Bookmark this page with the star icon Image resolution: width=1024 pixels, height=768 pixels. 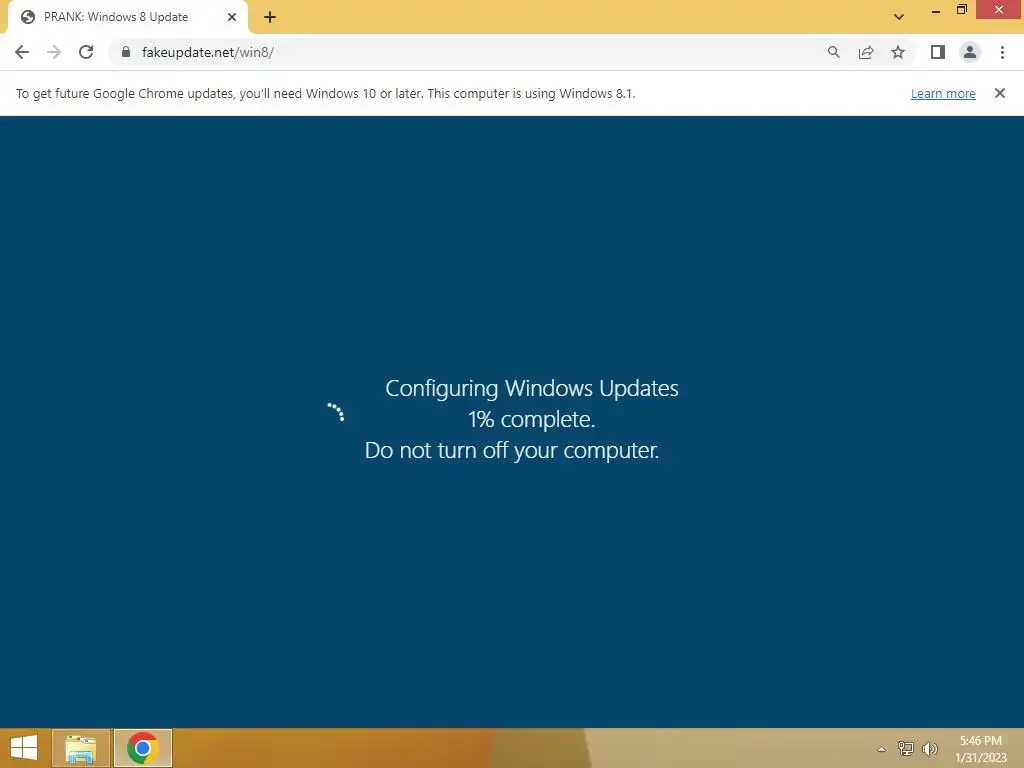point(898,52)
